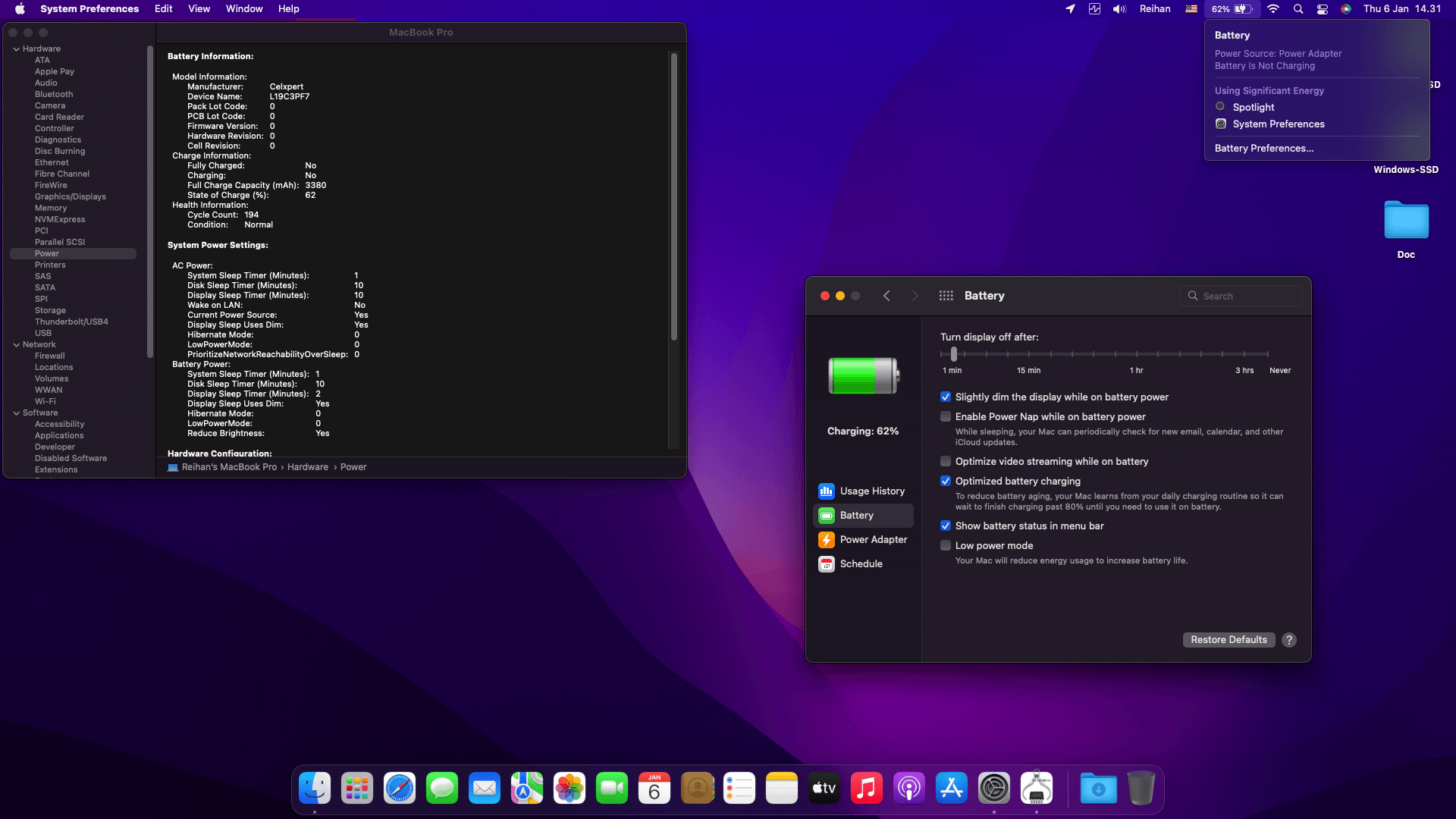Adjust the Turn display off after slider
Image resolution: width=1456 pixels, height=819 pixels.
click(x=954, y=354)
